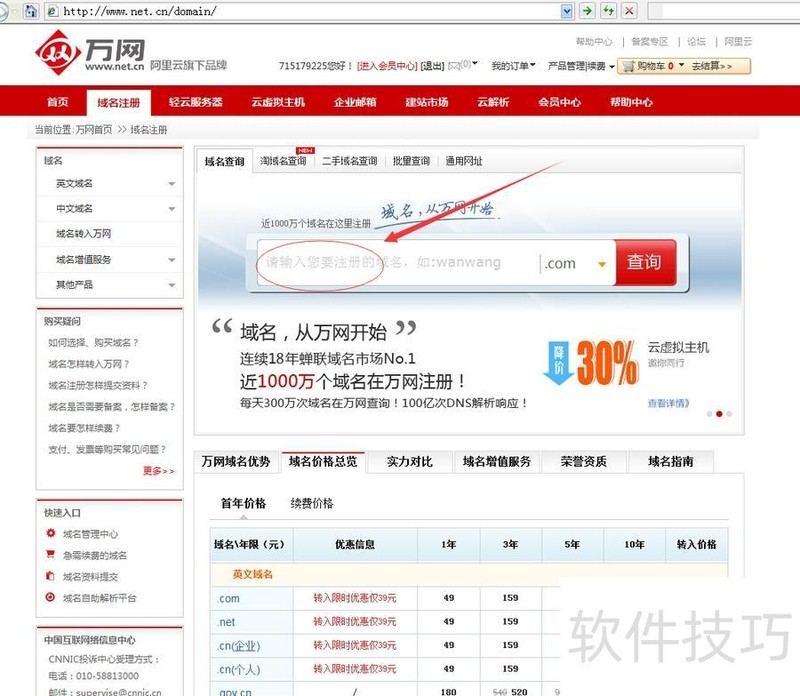
Task: Click 进入会员中心 link
Action: [387, 66]
